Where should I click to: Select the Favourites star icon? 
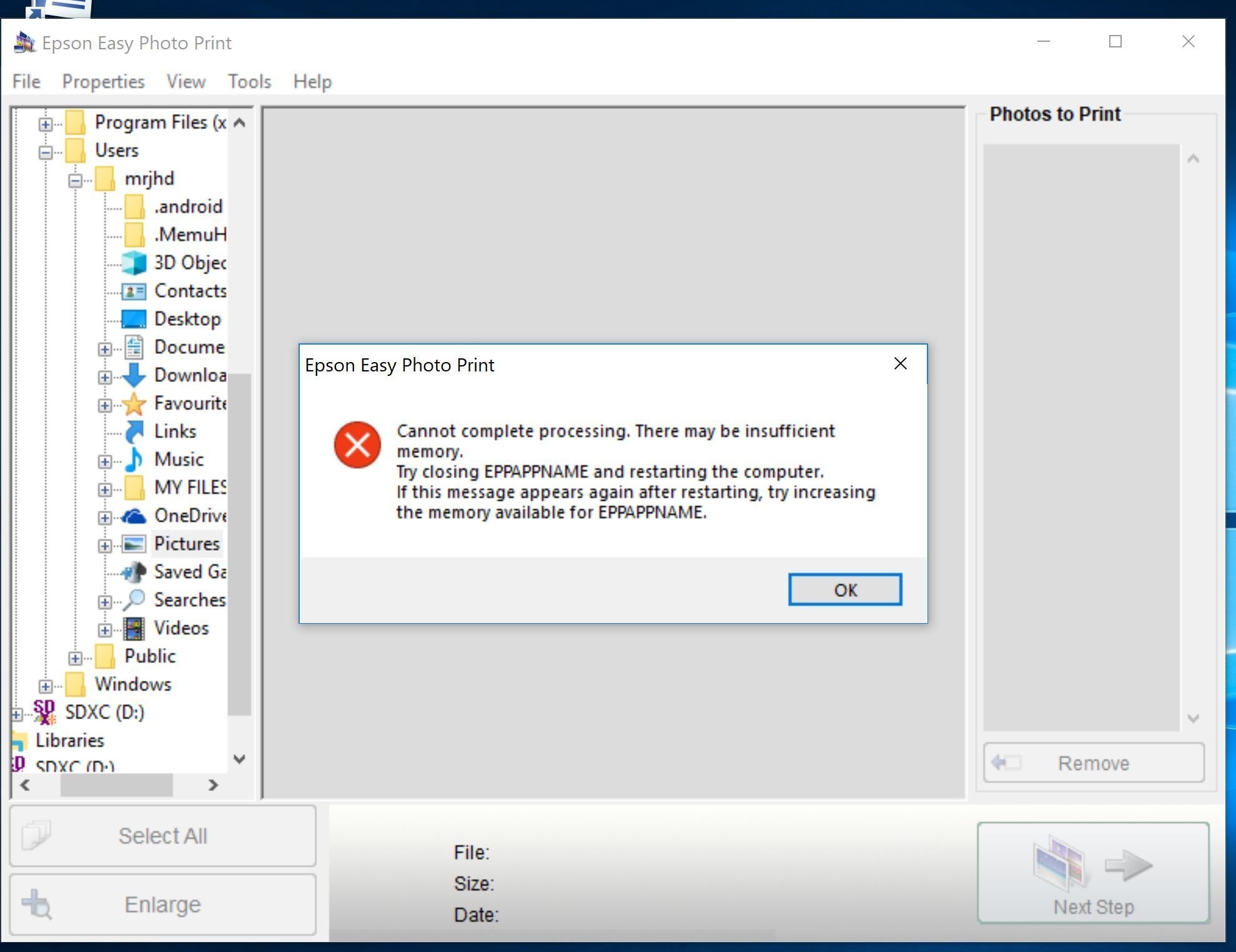pos(134,404)
